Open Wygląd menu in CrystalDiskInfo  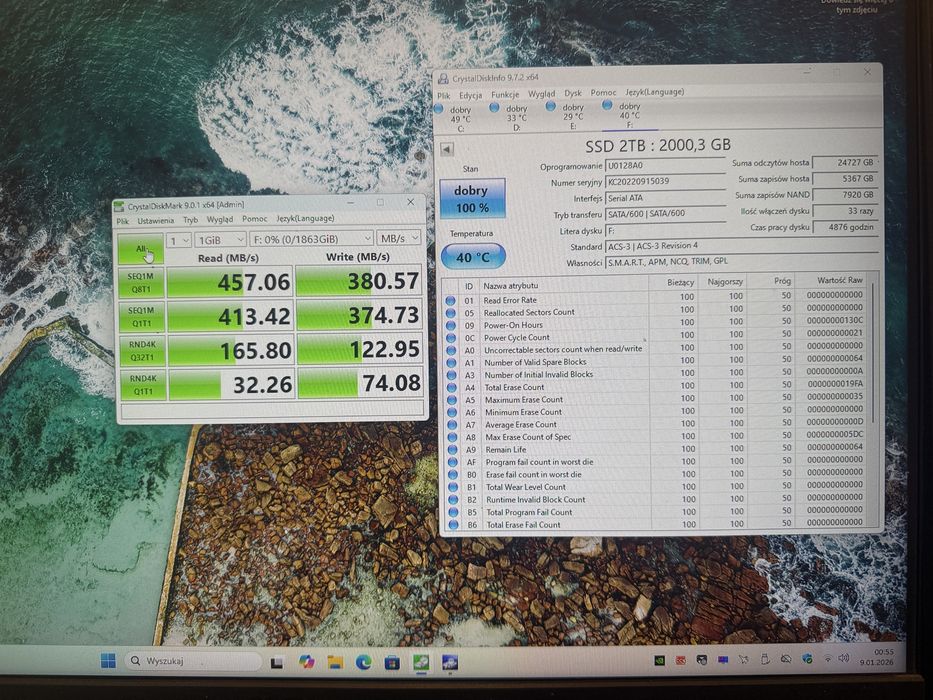click(541, 93)
